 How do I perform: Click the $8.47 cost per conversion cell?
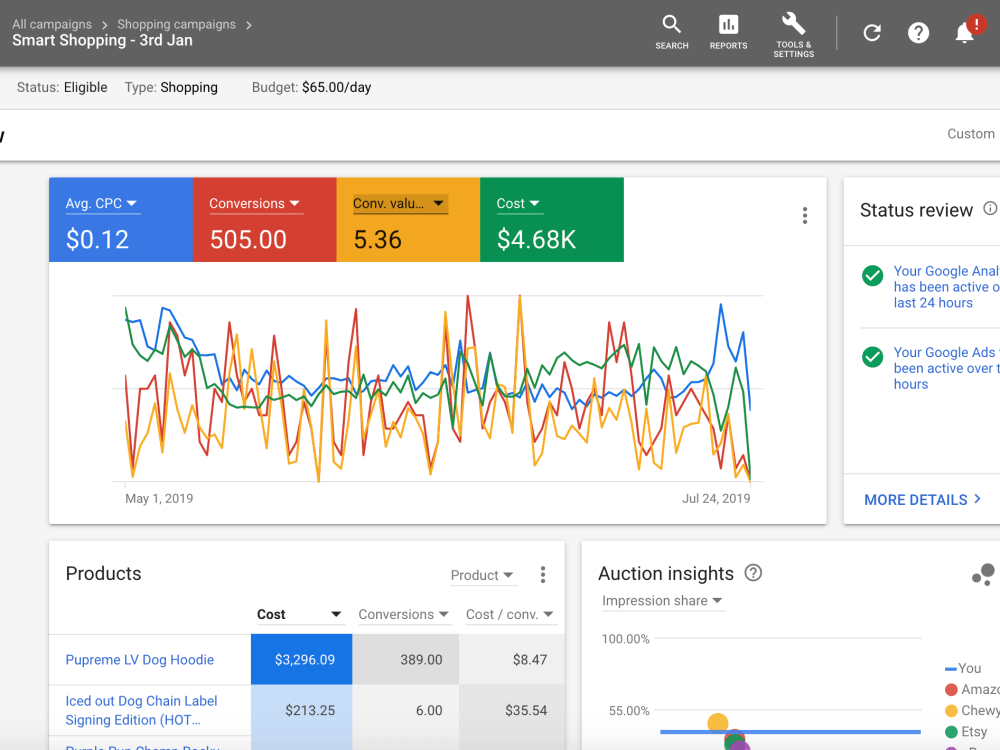(511, 659)
